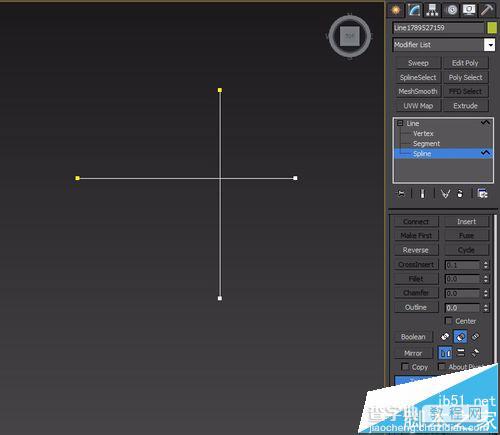Switch to the Modify panel tab
Viewport: 500px width, 435px height.
point(414,10)
